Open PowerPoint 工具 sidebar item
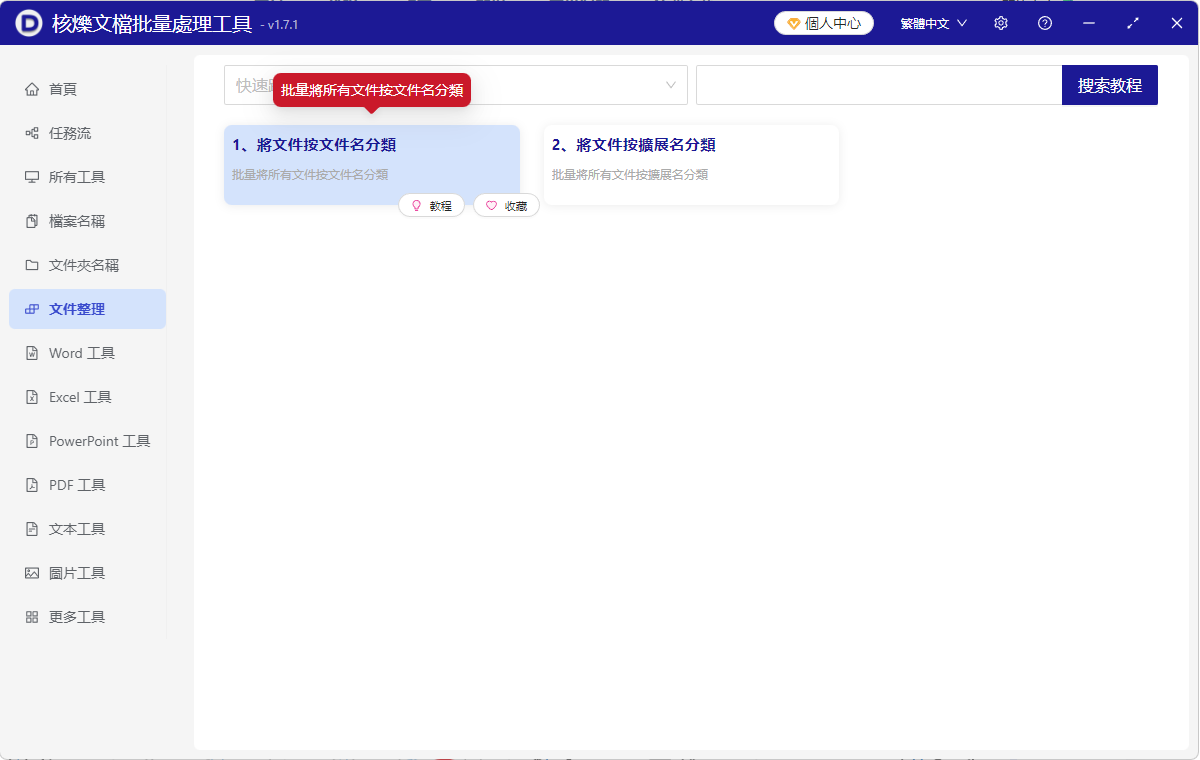1200x760 pixels. [x=88, y=441]
